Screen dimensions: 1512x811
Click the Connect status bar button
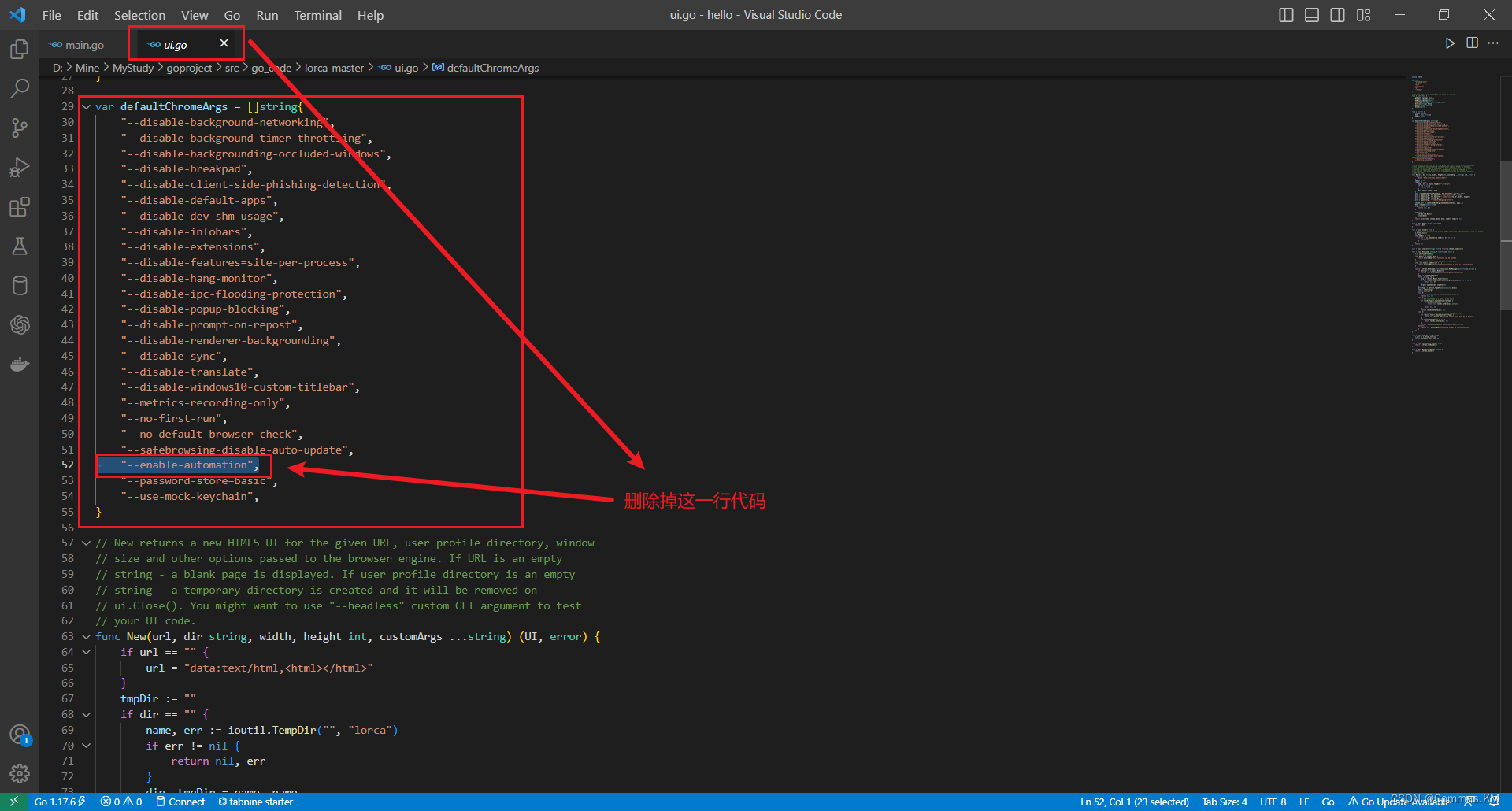(180, 802)
